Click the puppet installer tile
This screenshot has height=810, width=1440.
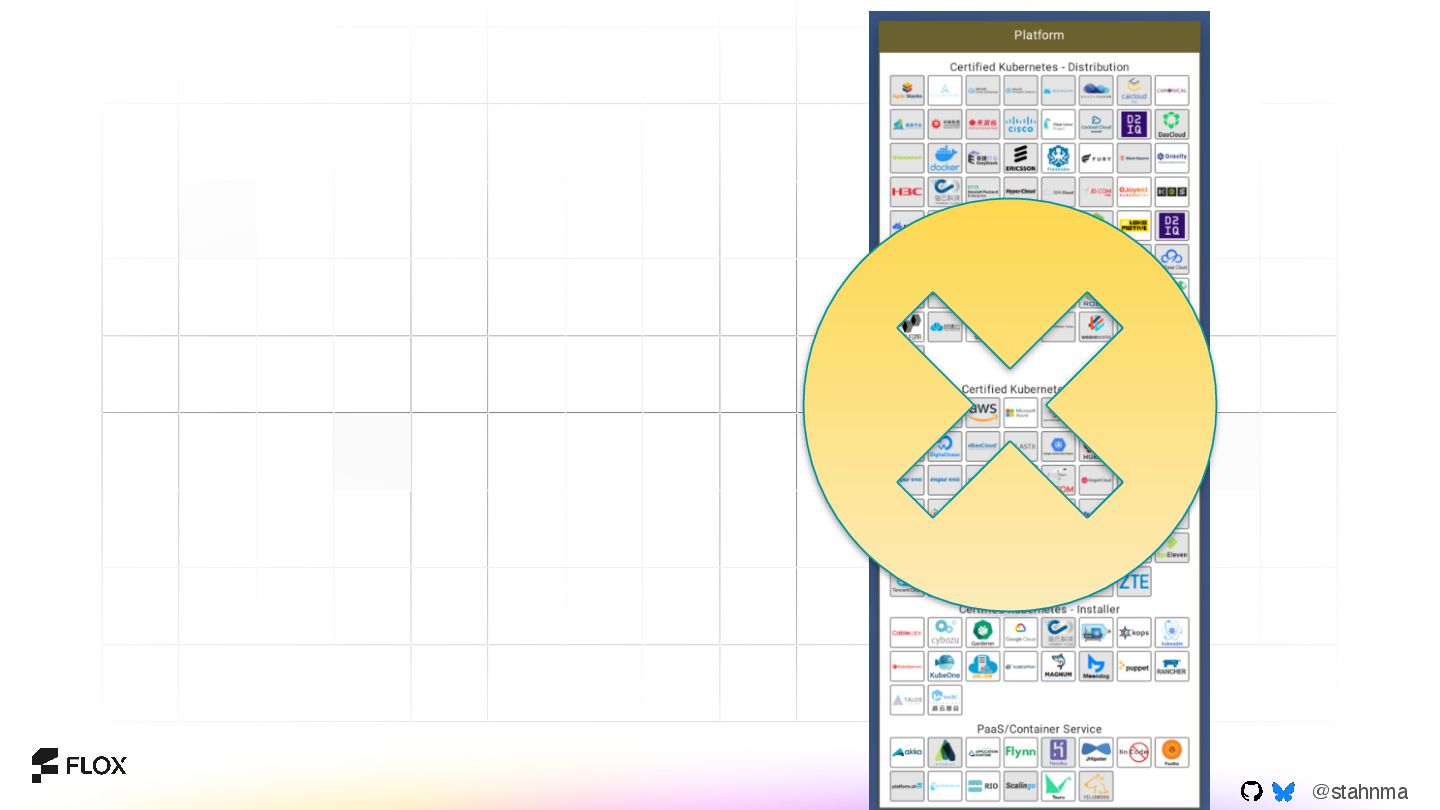pyautogui.click(x=1134, y=666)
